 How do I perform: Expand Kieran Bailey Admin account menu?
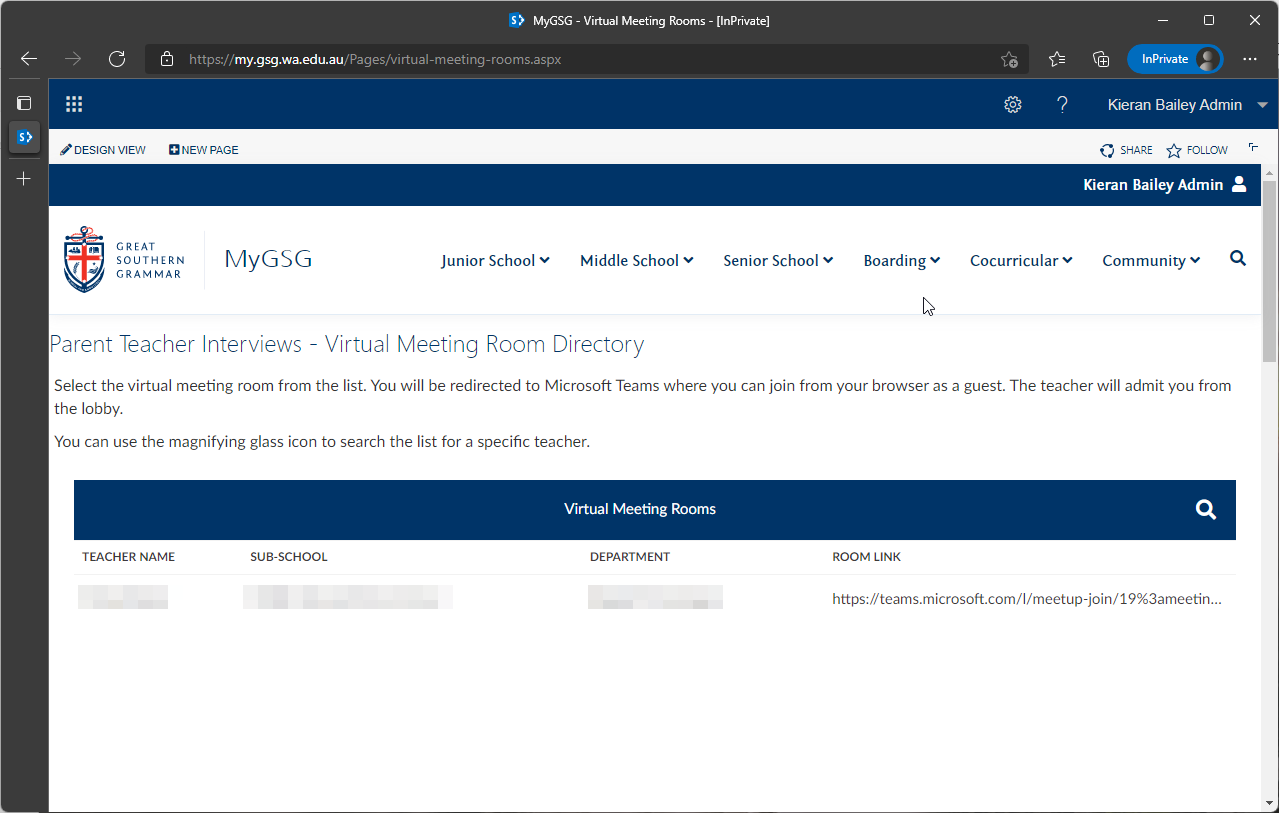pos(1187,105)
